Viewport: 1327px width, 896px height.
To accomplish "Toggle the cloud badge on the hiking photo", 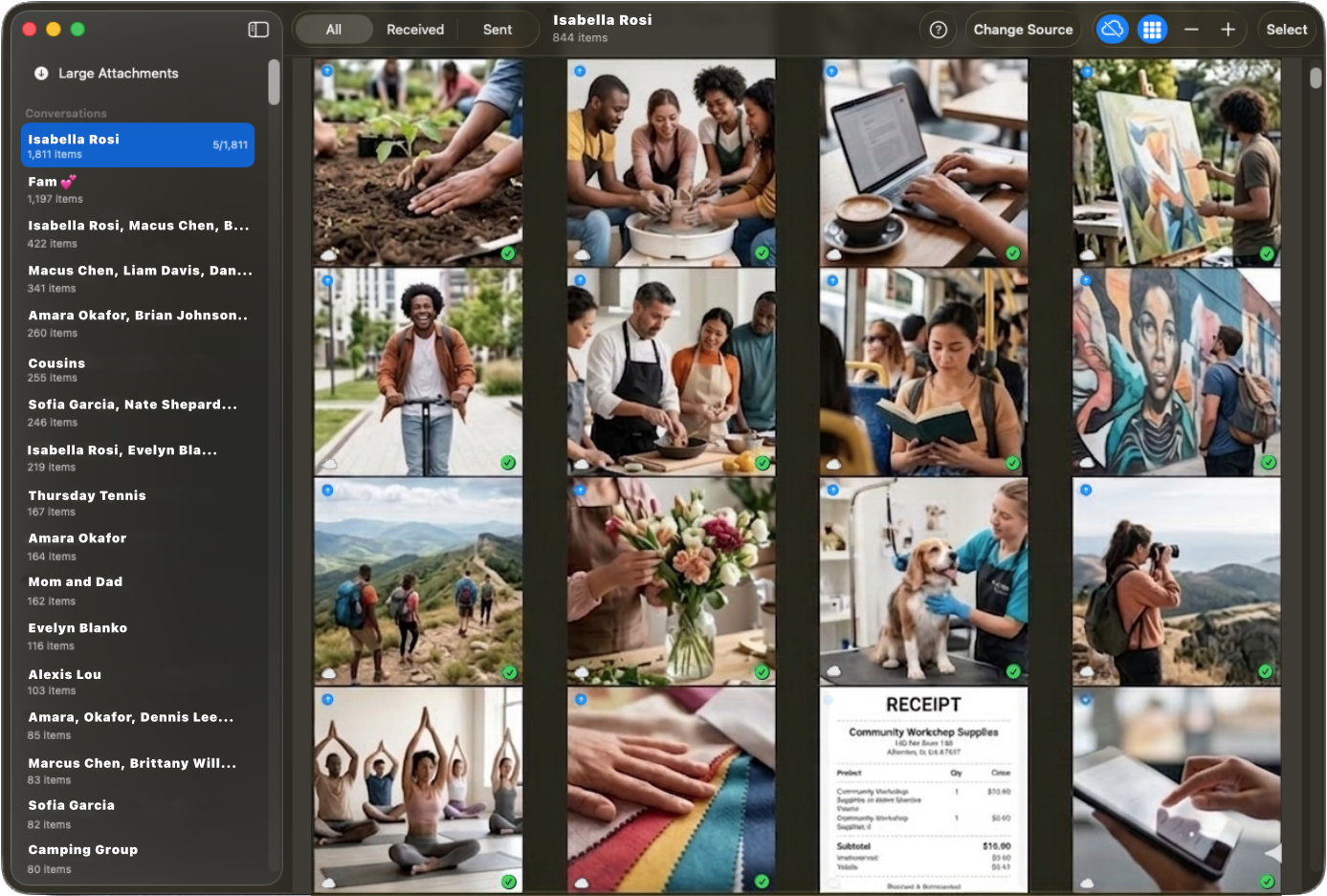I will pyautogui.click(x=329, y=672).
